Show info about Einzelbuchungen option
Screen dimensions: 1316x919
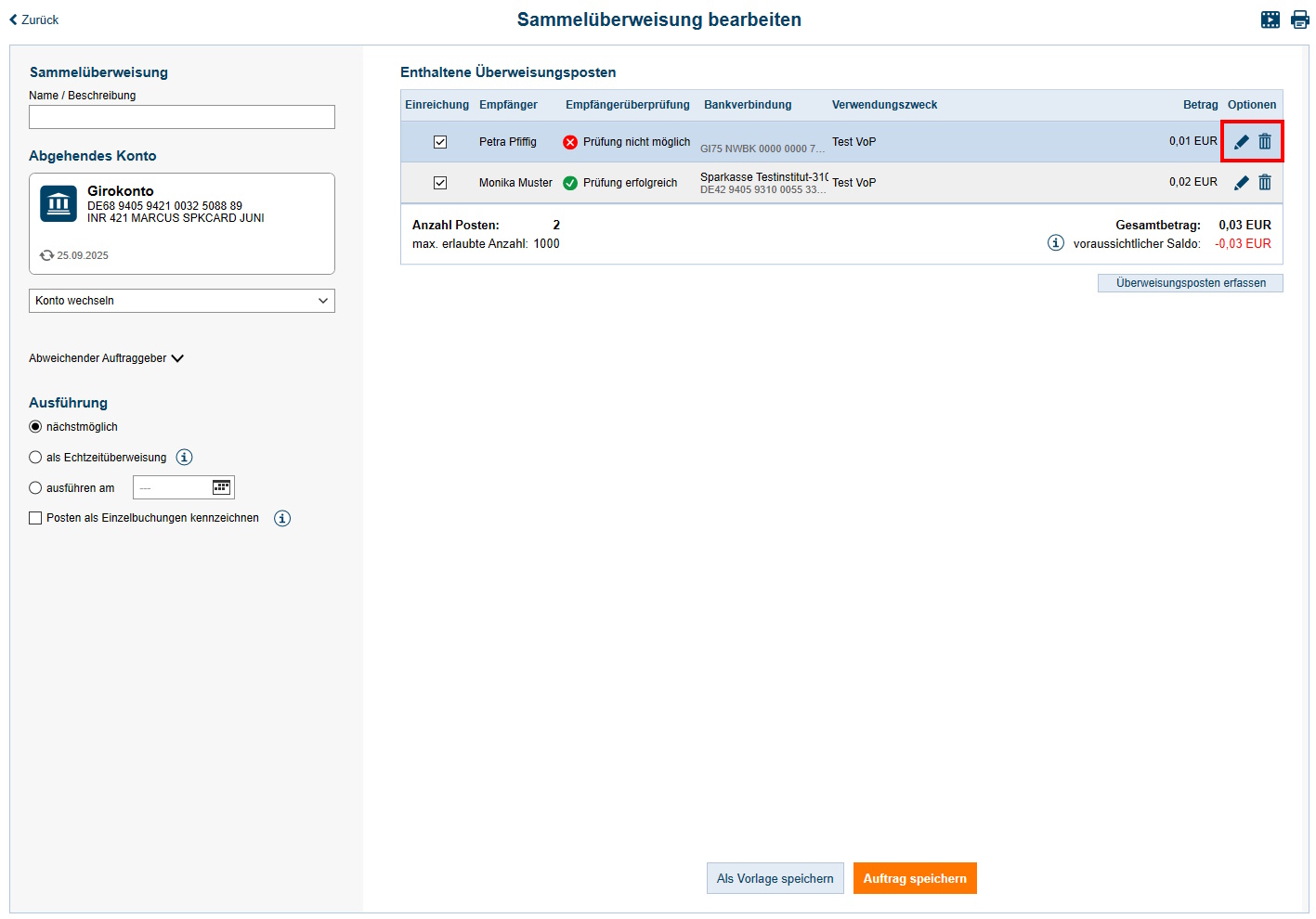pos(282,519)
